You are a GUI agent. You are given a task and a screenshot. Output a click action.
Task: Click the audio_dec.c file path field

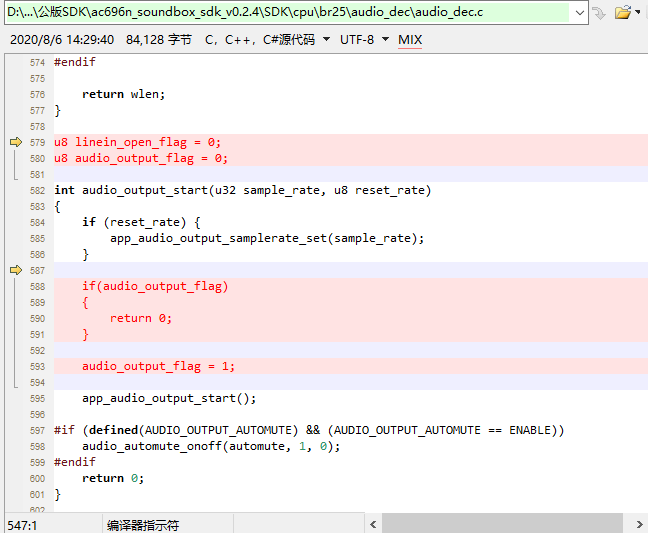tap(288, 12)
